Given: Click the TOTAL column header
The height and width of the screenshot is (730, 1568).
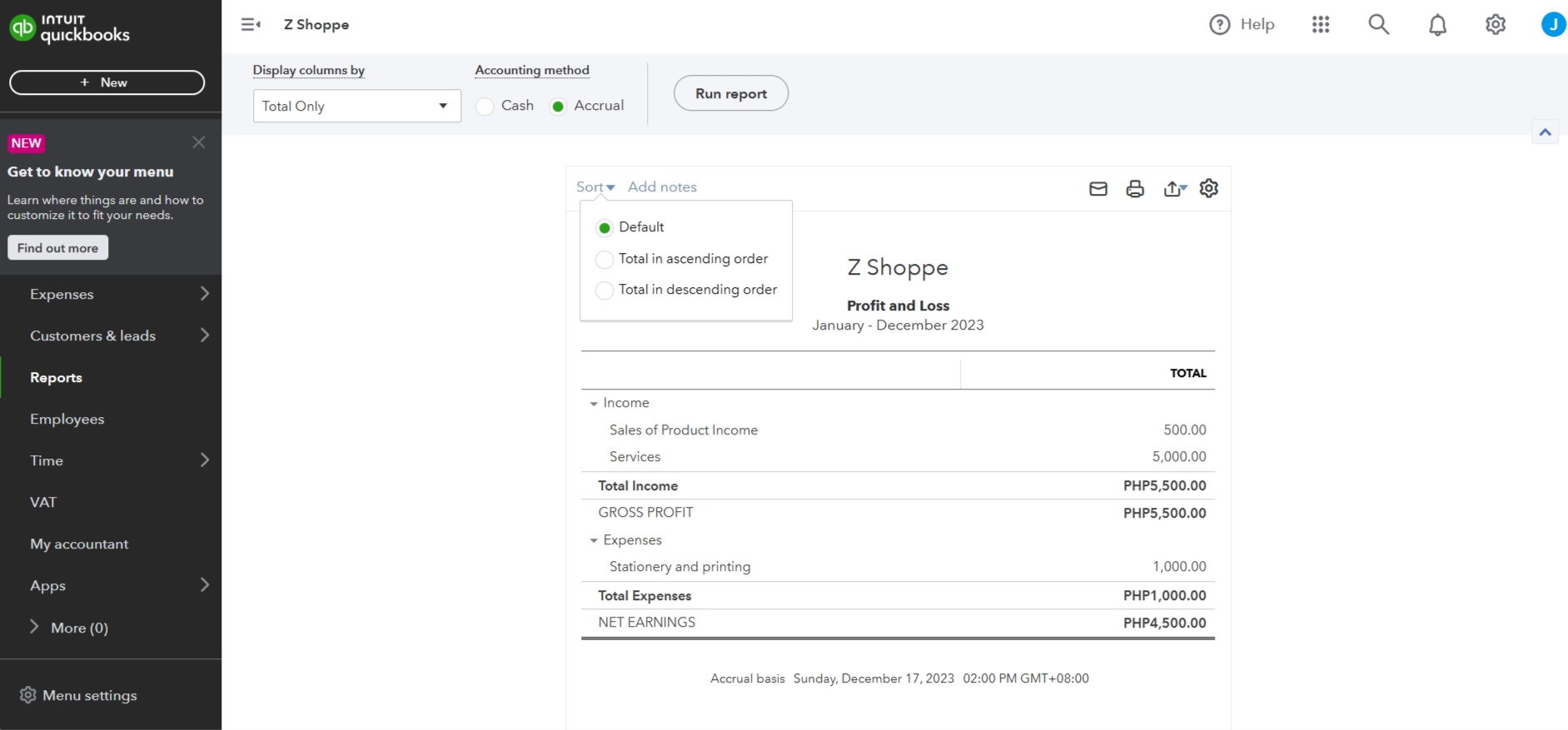Looking at the screenshot, I should click(1188, 374).
